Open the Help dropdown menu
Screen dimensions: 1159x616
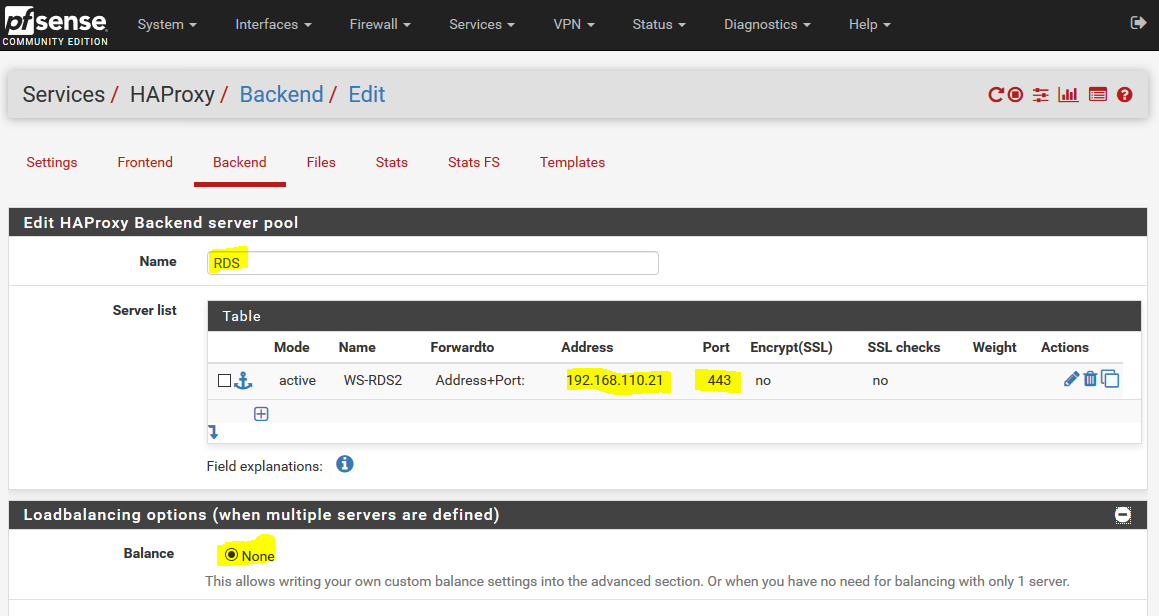869,24
